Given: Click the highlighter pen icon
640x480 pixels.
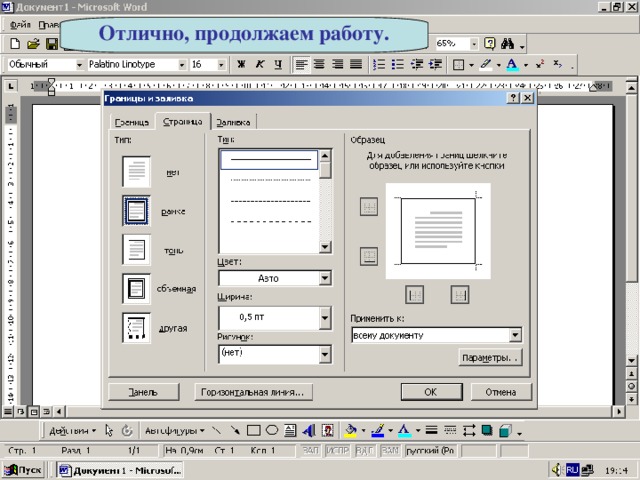Looking at the screenshot, I should point(486,64).
